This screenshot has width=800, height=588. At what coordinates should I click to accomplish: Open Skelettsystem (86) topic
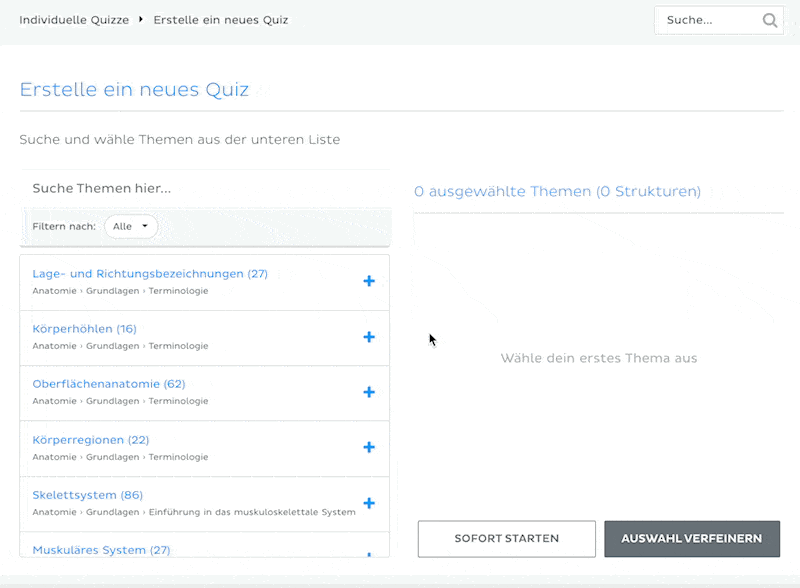point(88,495)
